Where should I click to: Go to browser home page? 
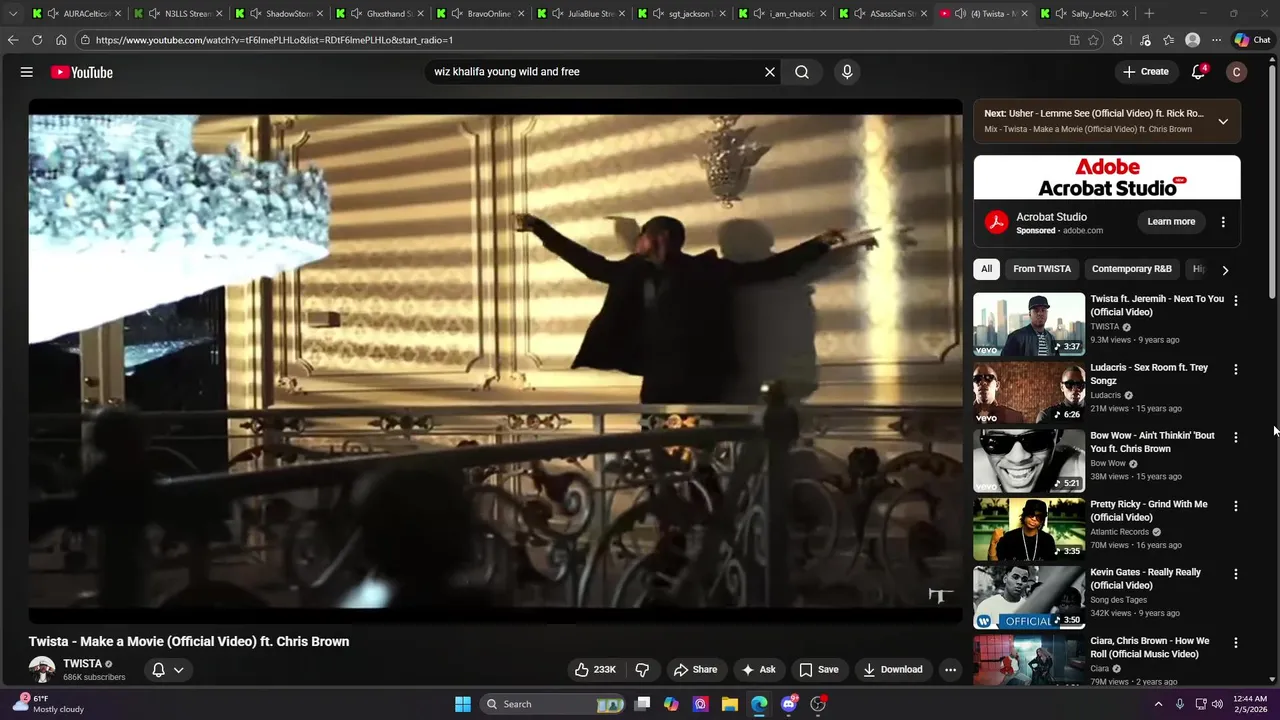coord(61,40)
